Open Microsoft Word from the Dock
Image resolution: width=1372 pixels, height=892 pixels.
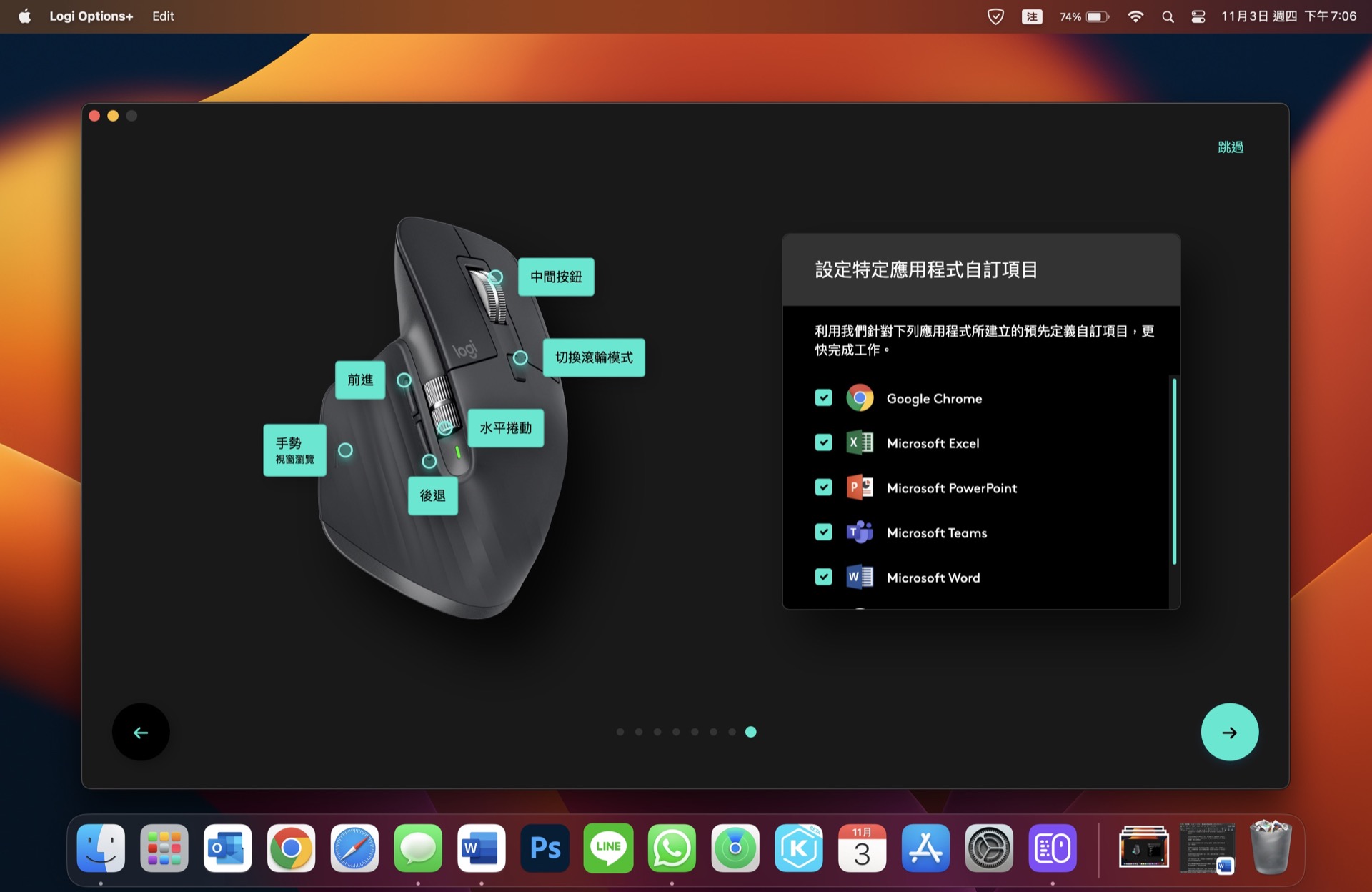tap(482, 848)
